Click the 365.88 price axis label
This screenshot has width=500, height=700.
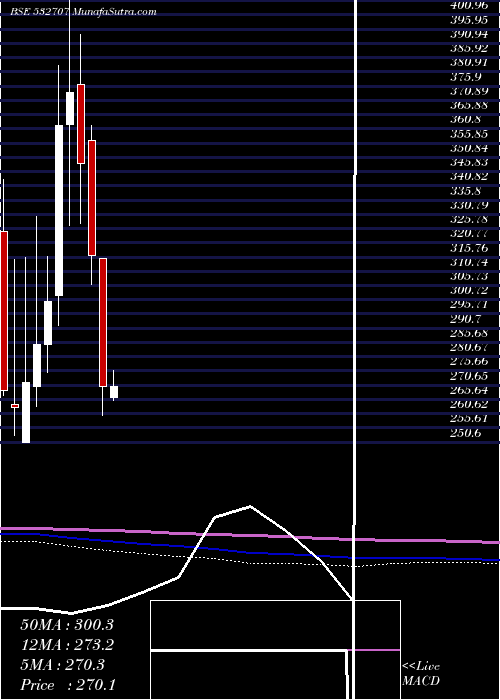coord(470,105)
